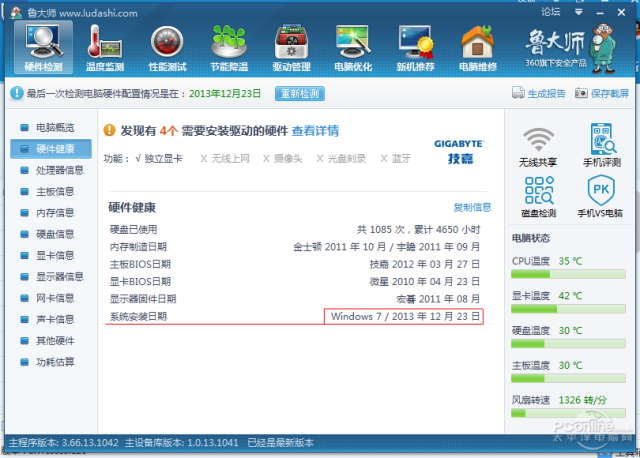Click the CPU温度 progress bar
Viewport: 640px width, 458px height.
(x=568, y=274)
